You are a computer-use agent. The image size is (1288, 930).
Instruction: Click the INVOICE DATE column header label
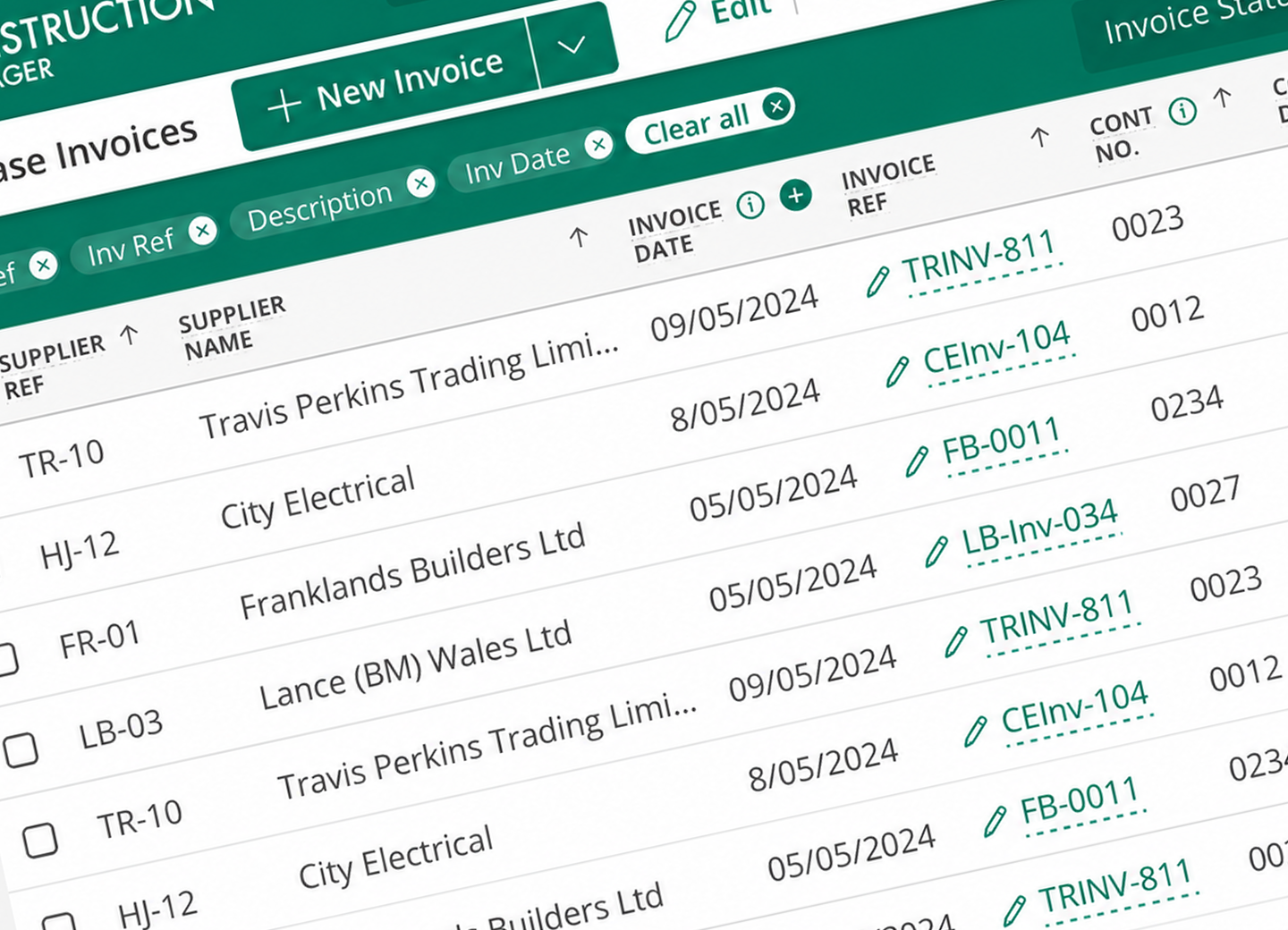click(675, 232)
